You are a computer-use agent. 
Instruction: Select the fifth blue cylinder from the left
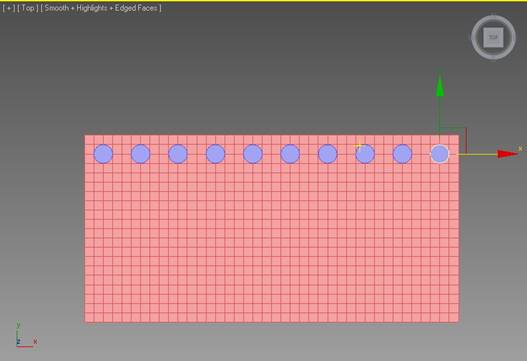[x=253, y=154]
